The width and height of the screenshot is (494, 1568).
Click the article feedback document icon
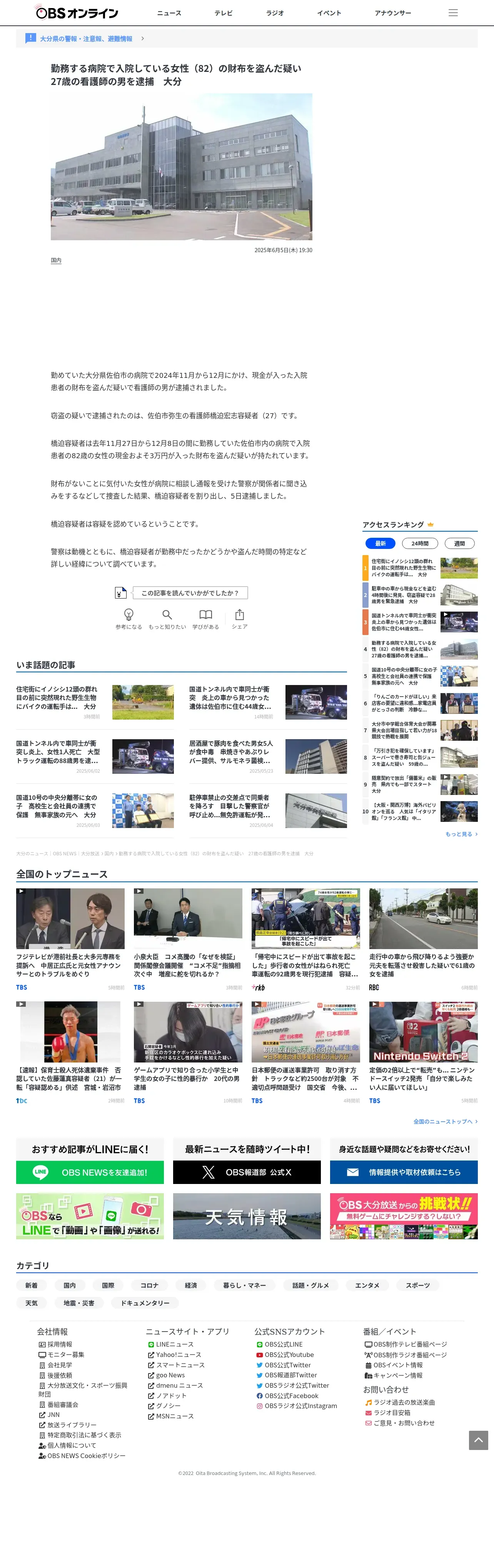pos(120,592)
